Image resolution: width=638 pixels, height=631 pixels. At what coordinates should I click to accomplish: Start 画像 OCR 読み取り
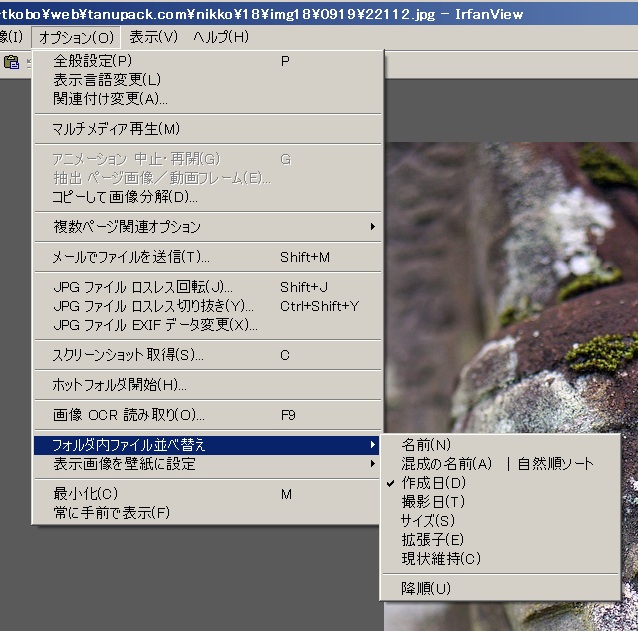(x=128, y=415)
